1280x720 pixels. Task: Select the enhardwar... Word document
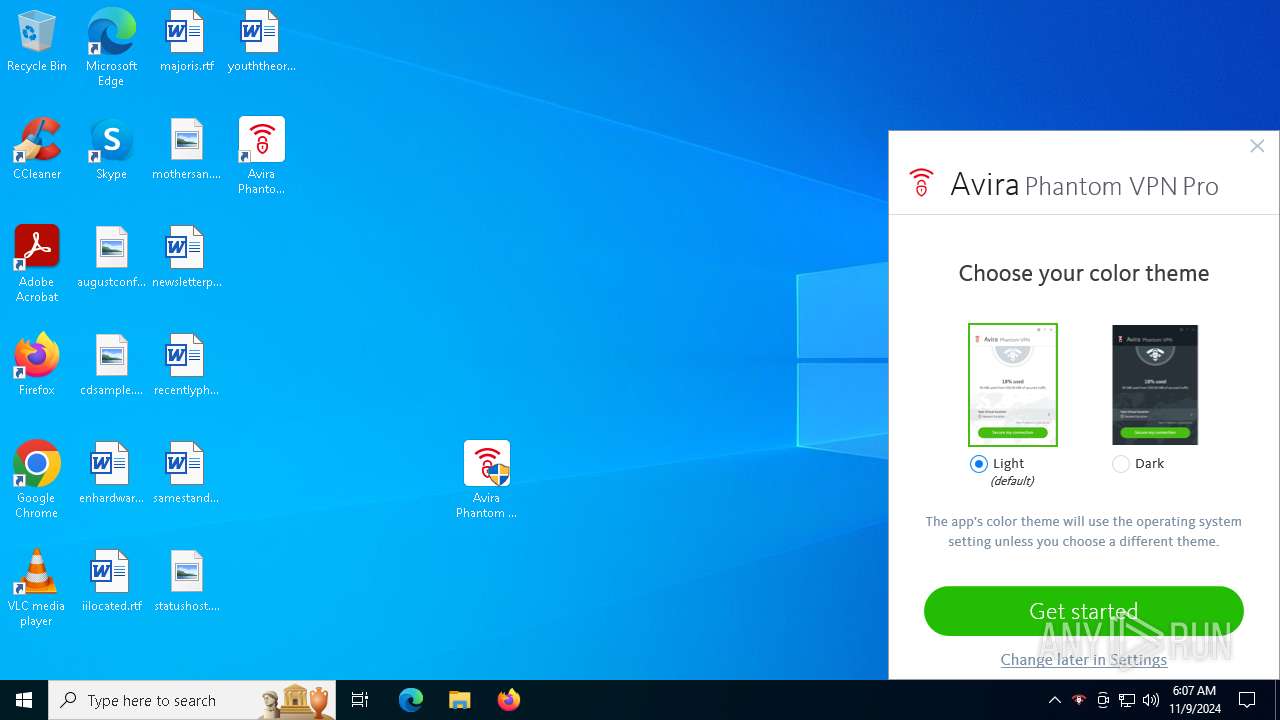click(111, 474)
